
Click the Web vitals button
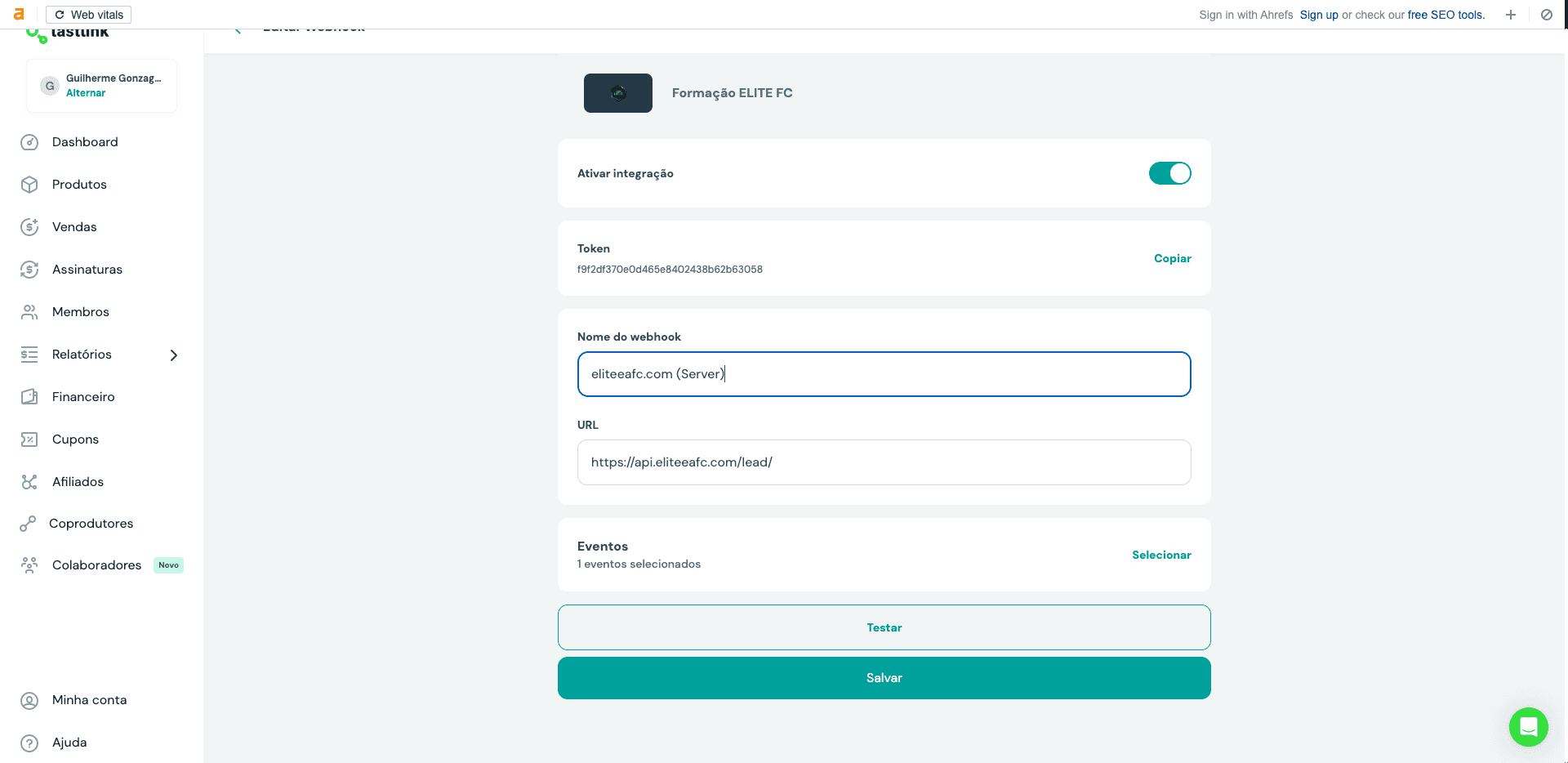[x=88, y=15]
